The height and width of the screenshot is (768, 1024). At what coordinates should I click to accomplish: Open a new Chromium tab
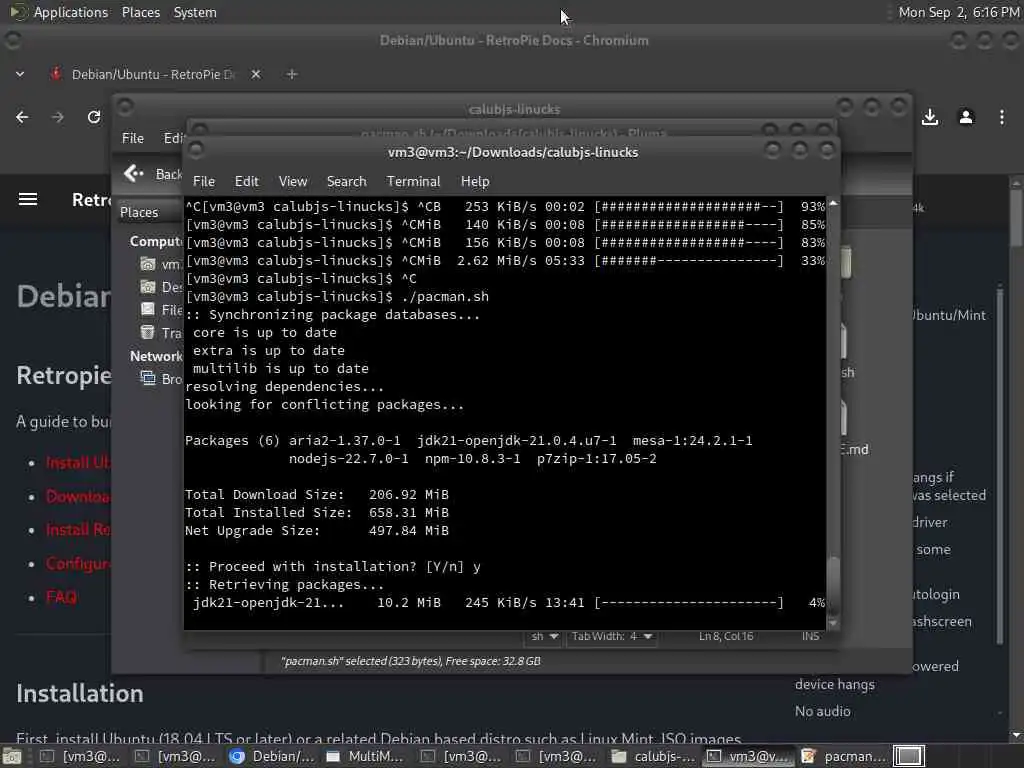click(x=292, y=74)
